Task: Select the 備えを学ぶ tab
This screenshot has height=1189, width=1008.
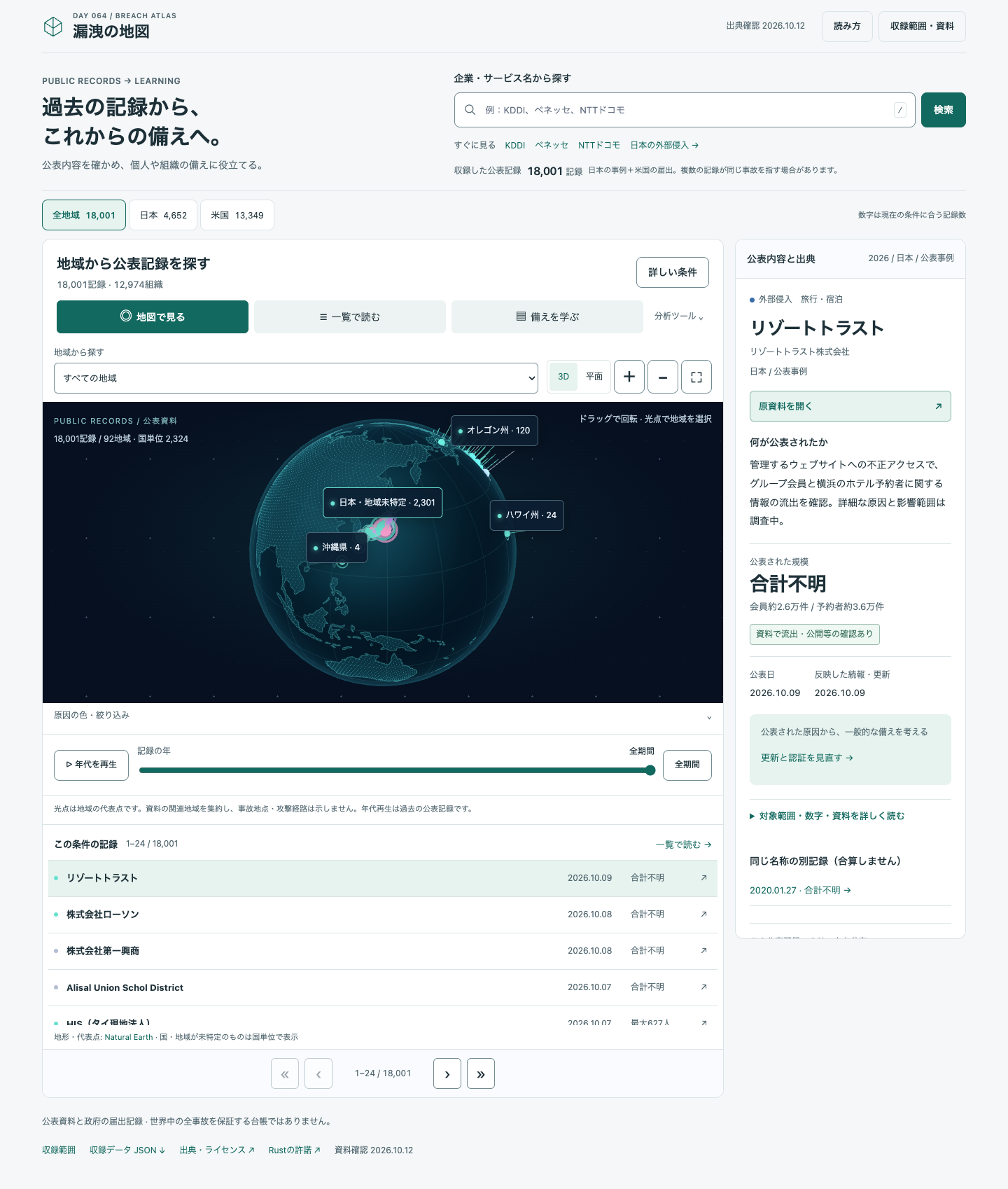Action: [547, 317]
